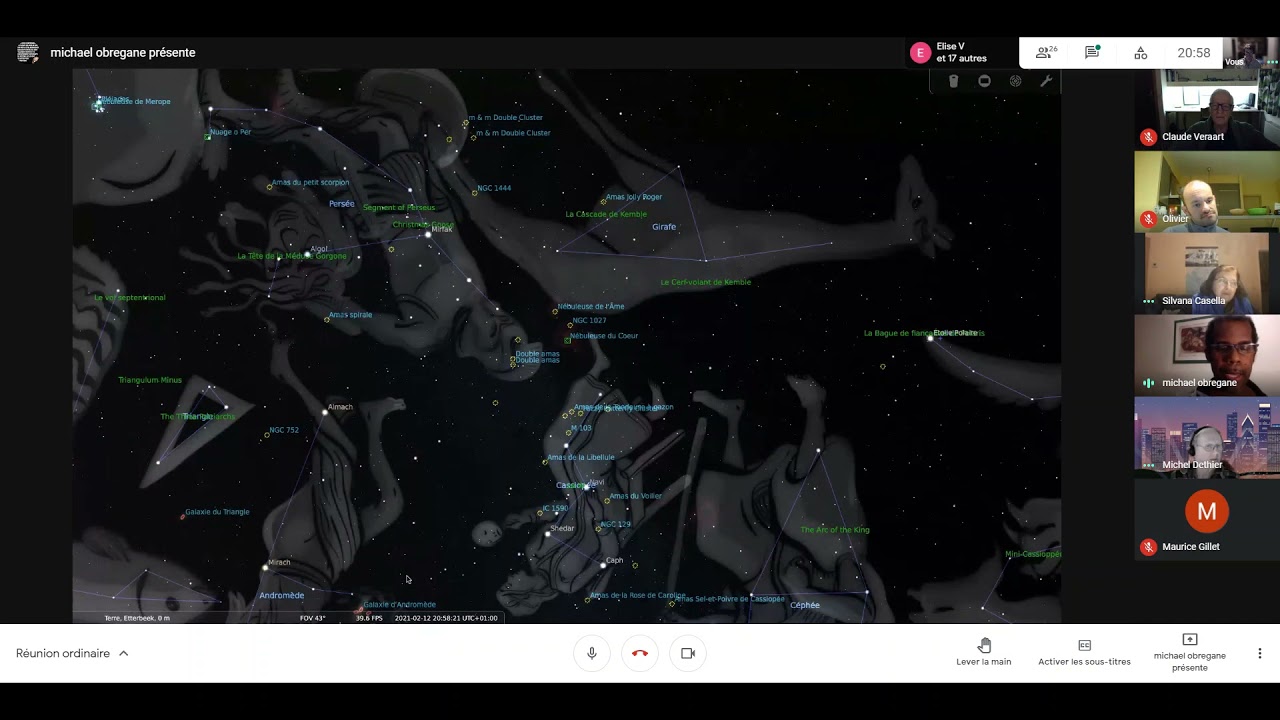
Task: Click the 'Amas de la Libellule' label
Action: point(581,458)
